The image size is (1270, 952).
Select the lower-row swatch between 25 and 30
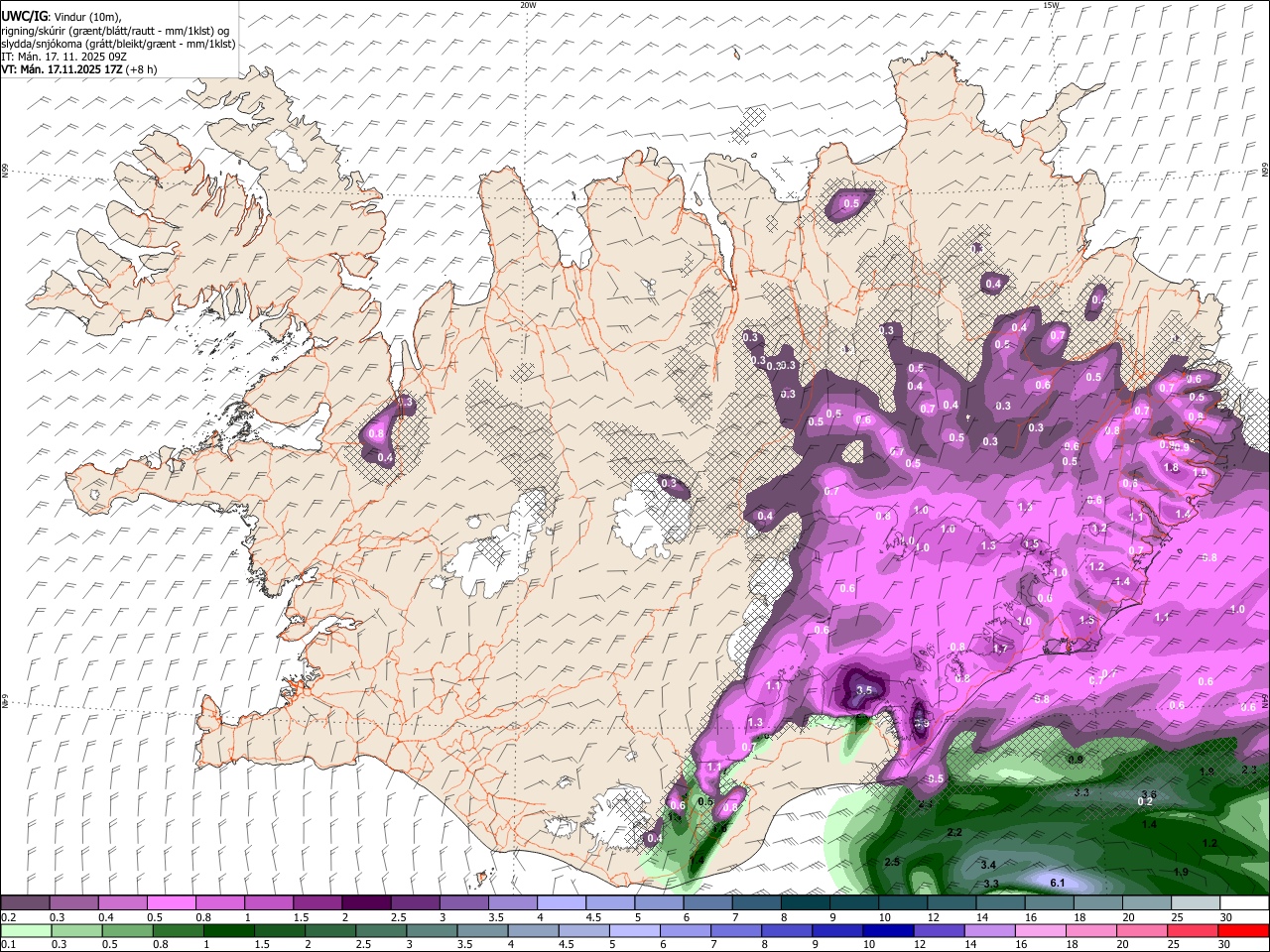coord(1194,931)
